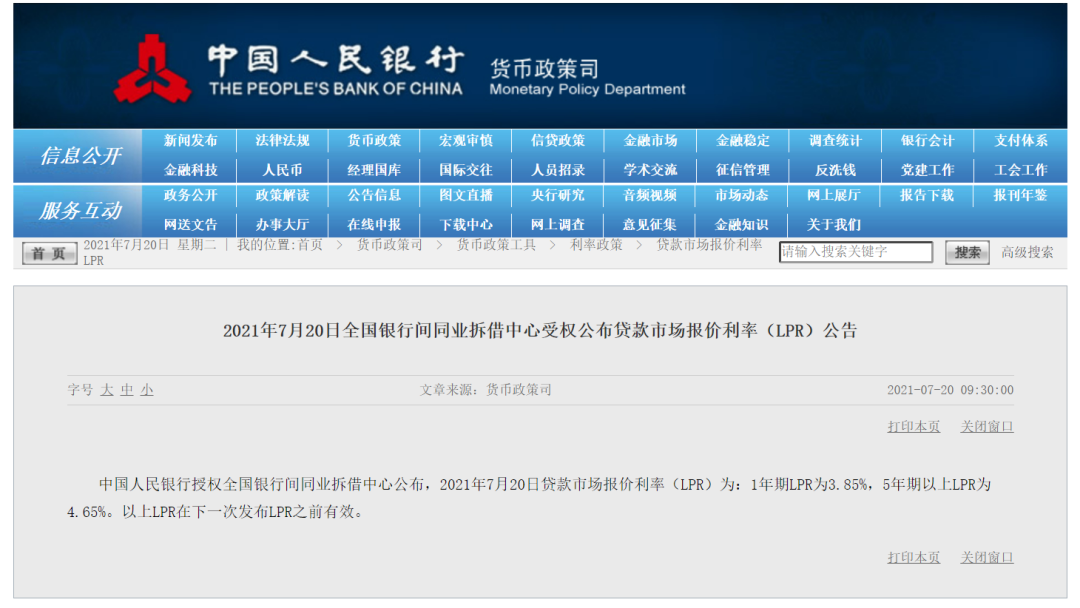Select 货币政策 in the navigation bar
The width and height of the screenshot is (1080, 608).
pyautogui.click(x=374, y=140)
